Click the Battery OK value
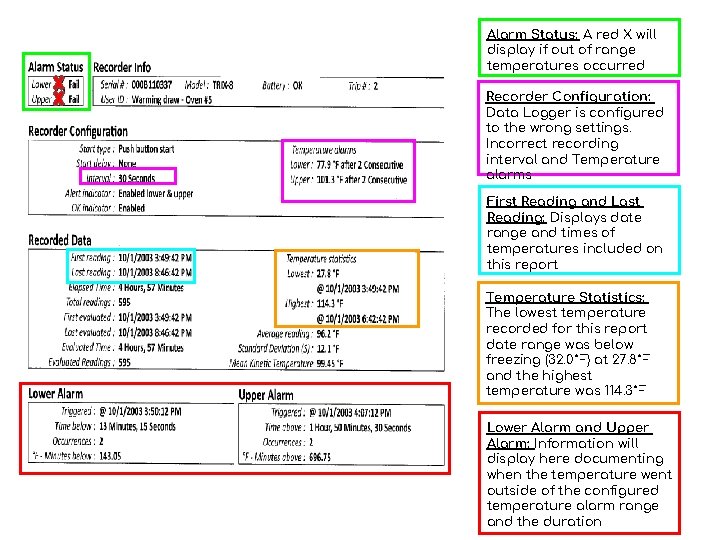Image resolution: width=720 pixels, height=540 pixels. (x=298, y=86)
